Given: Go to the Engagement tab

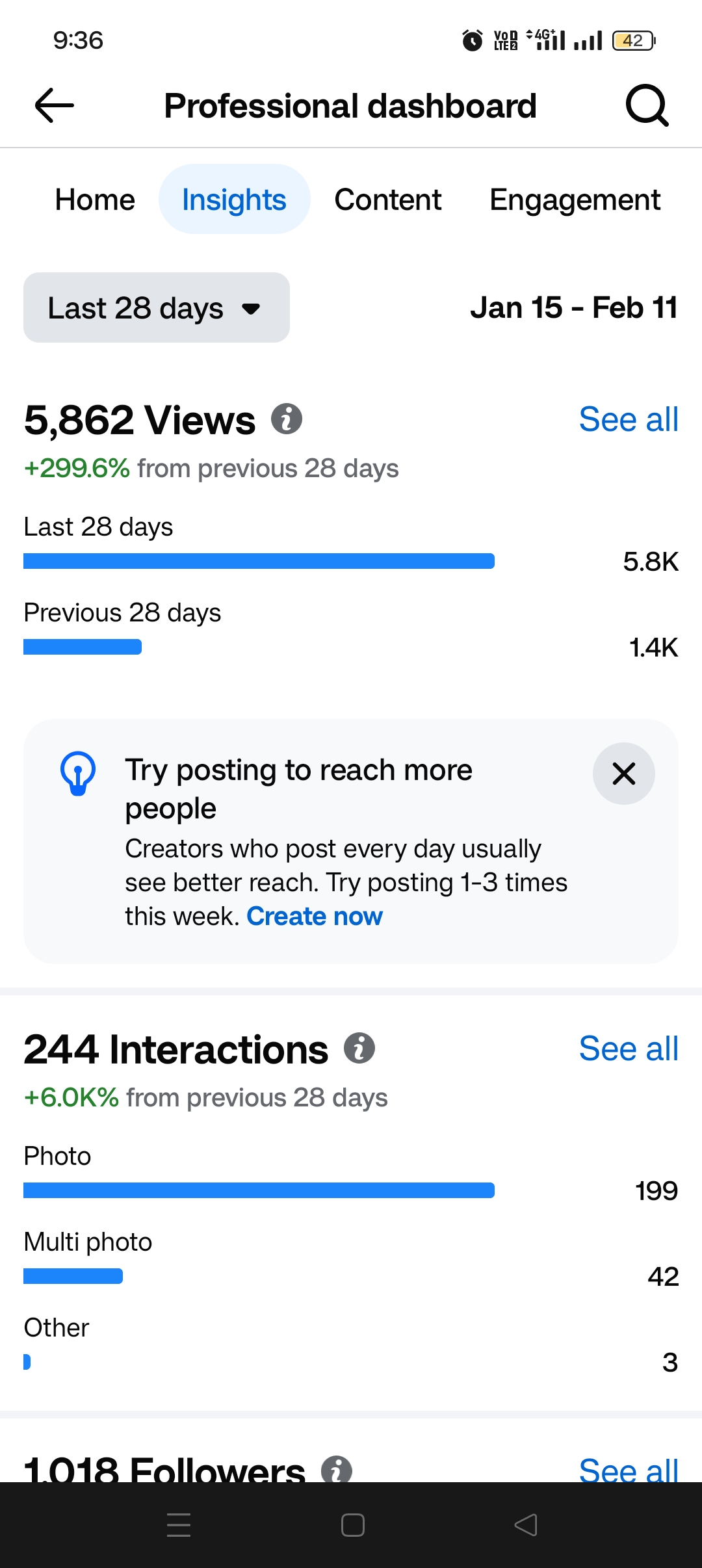Looking at the screenshot, I should [575, 200].
